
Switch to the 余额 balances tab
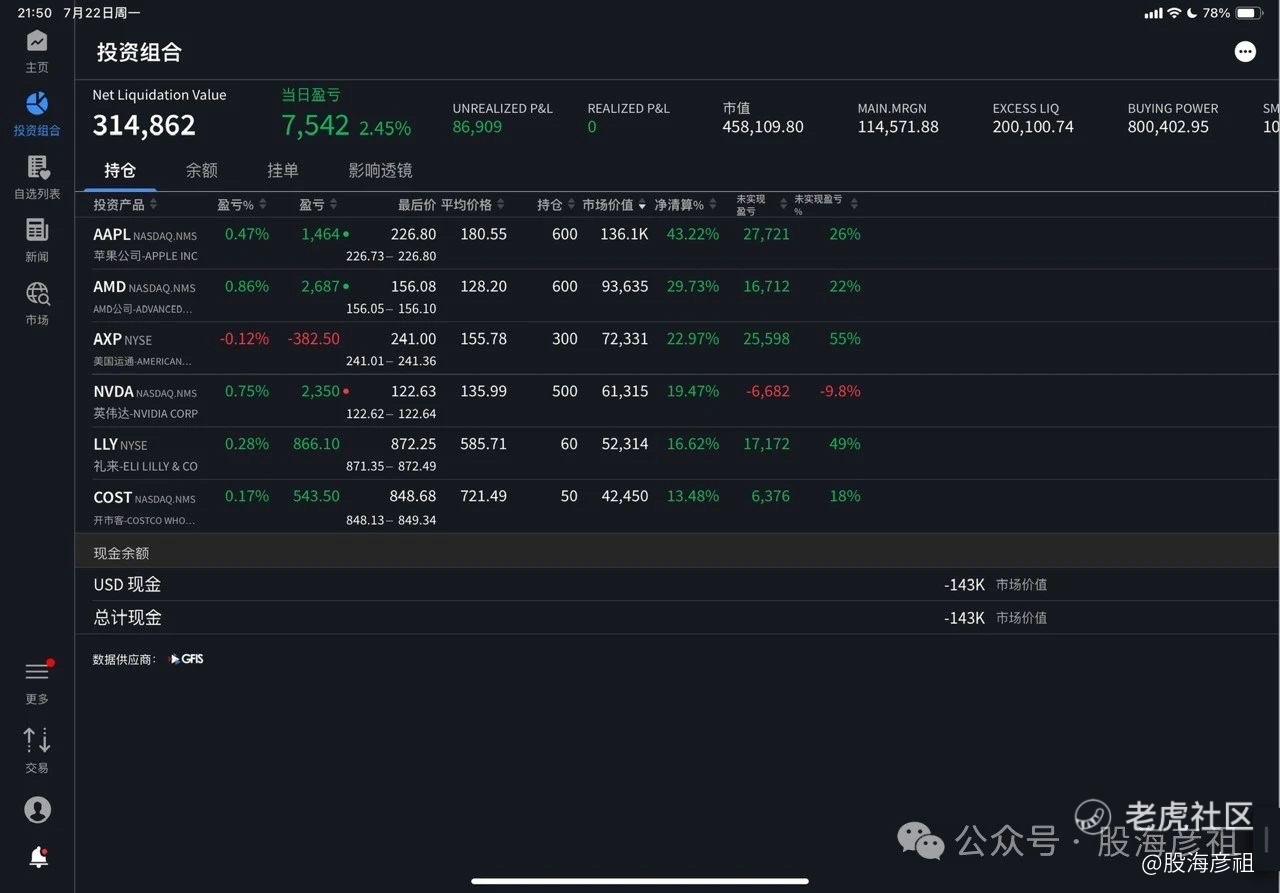201,170
